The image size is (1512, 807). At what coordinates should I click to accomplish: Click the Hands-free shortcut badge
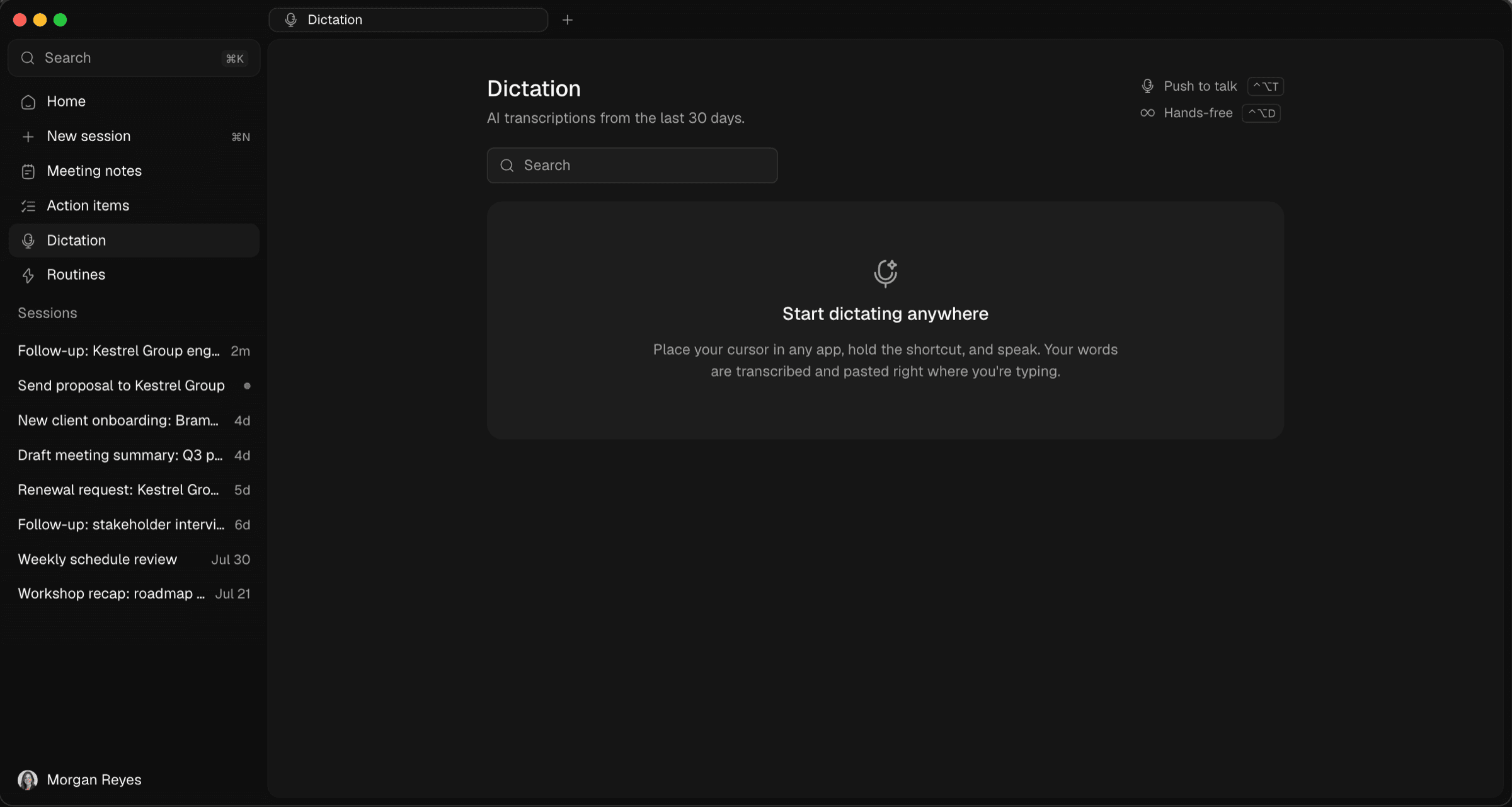point(1261,113)
